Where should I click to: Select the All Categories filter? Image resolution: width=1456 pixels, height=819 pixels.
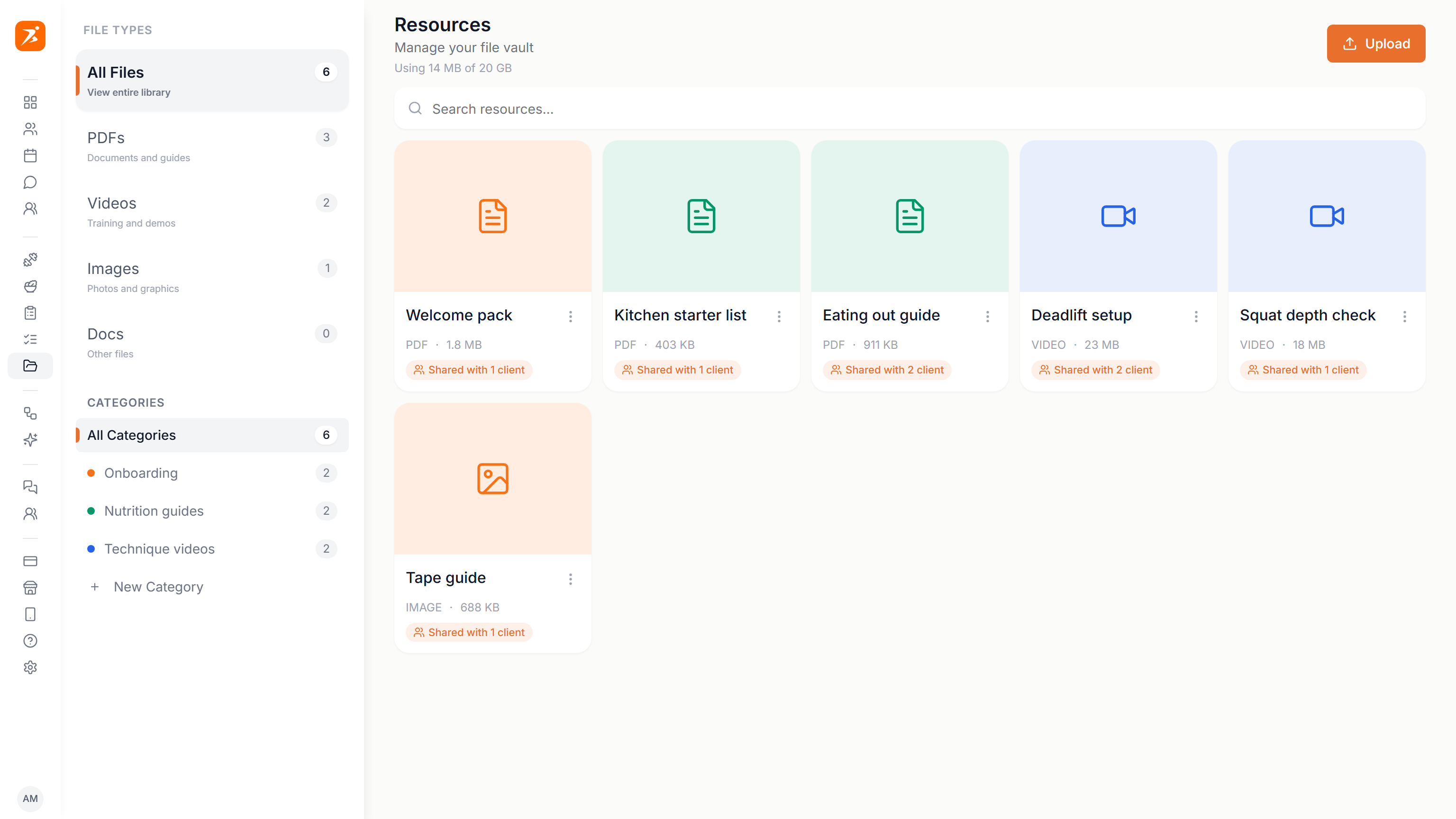[212, 435]
